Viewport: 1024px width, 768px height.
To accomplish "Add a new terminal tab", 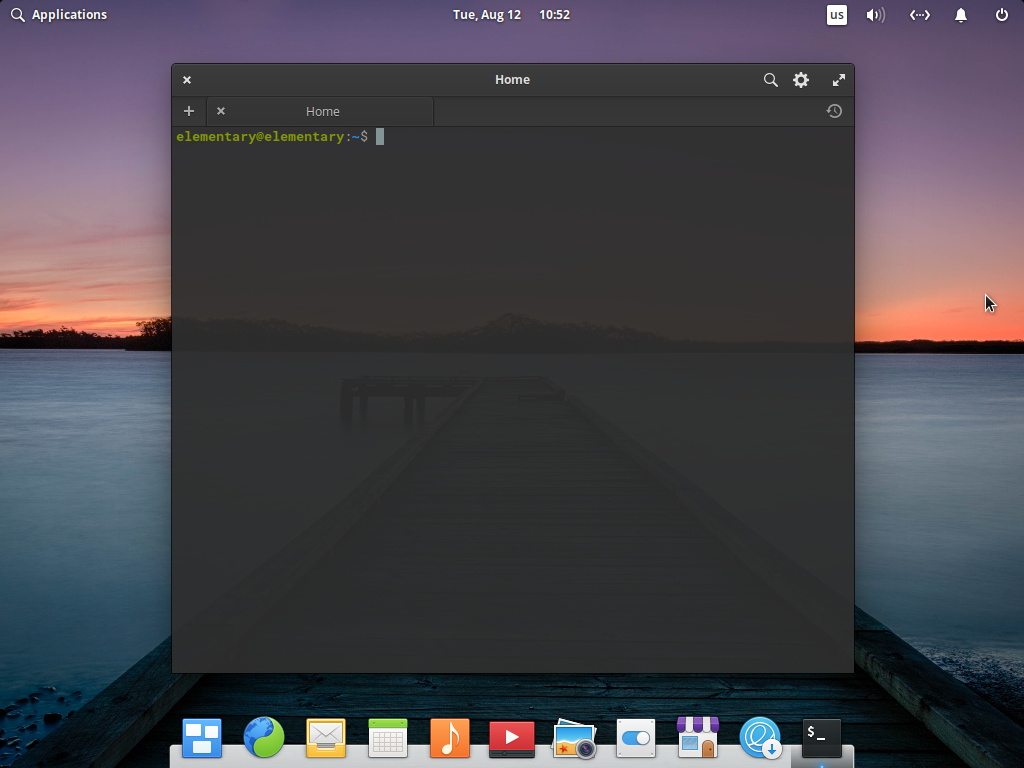I will click(189, 111).
